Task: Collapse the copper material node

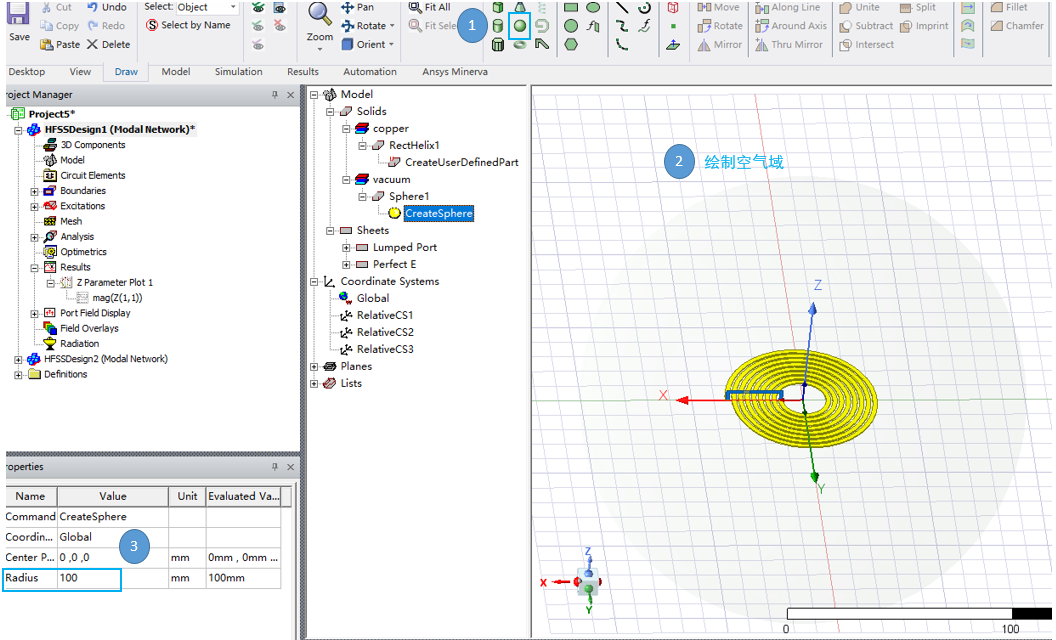Action: point(346,129)
